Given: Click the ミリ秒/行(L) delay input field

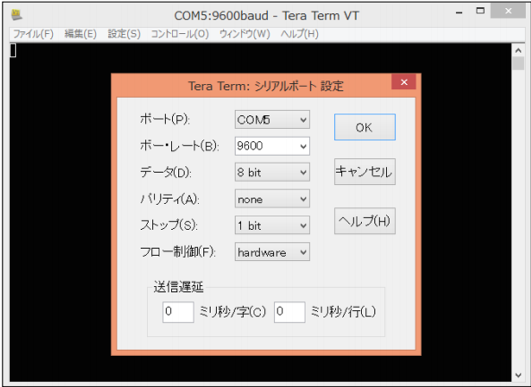Looking at the screenshot, I should (290, 312).
